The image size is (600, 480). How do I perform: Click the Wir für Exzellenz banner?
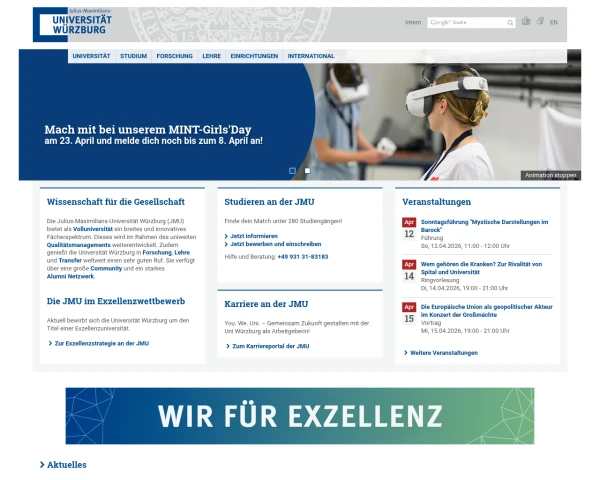300,416
